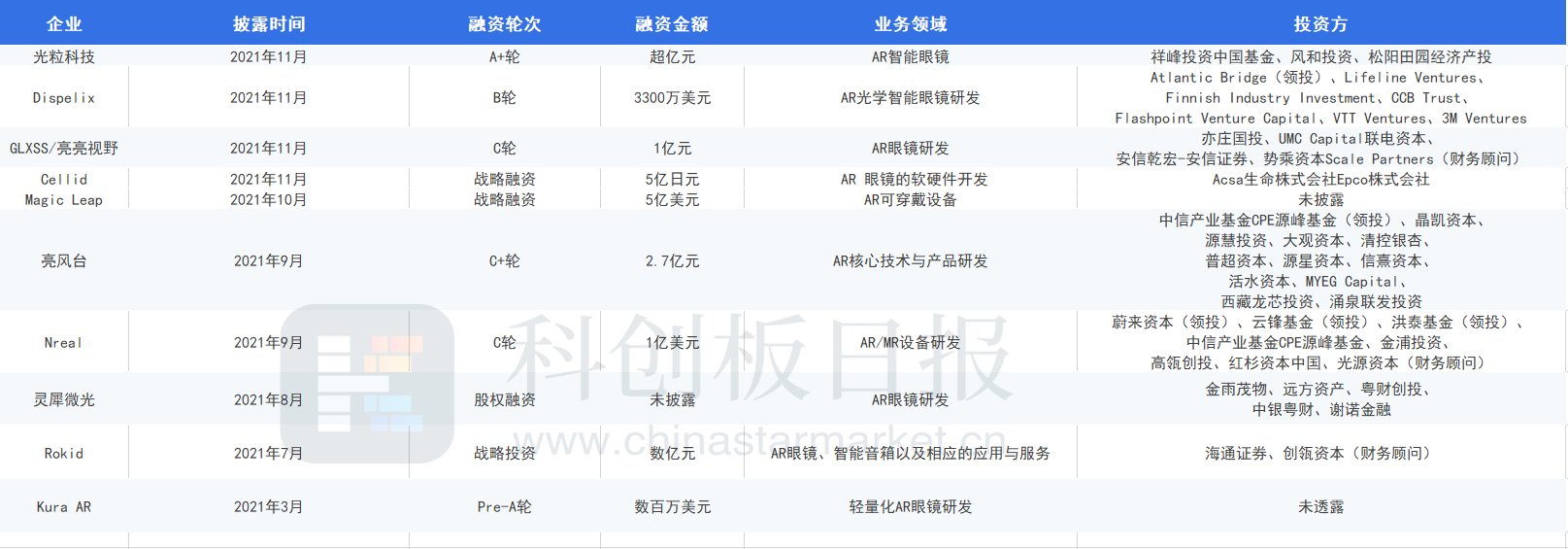Select the 光粒科技 company cell

pyautogui.click(x=64, y=57)
